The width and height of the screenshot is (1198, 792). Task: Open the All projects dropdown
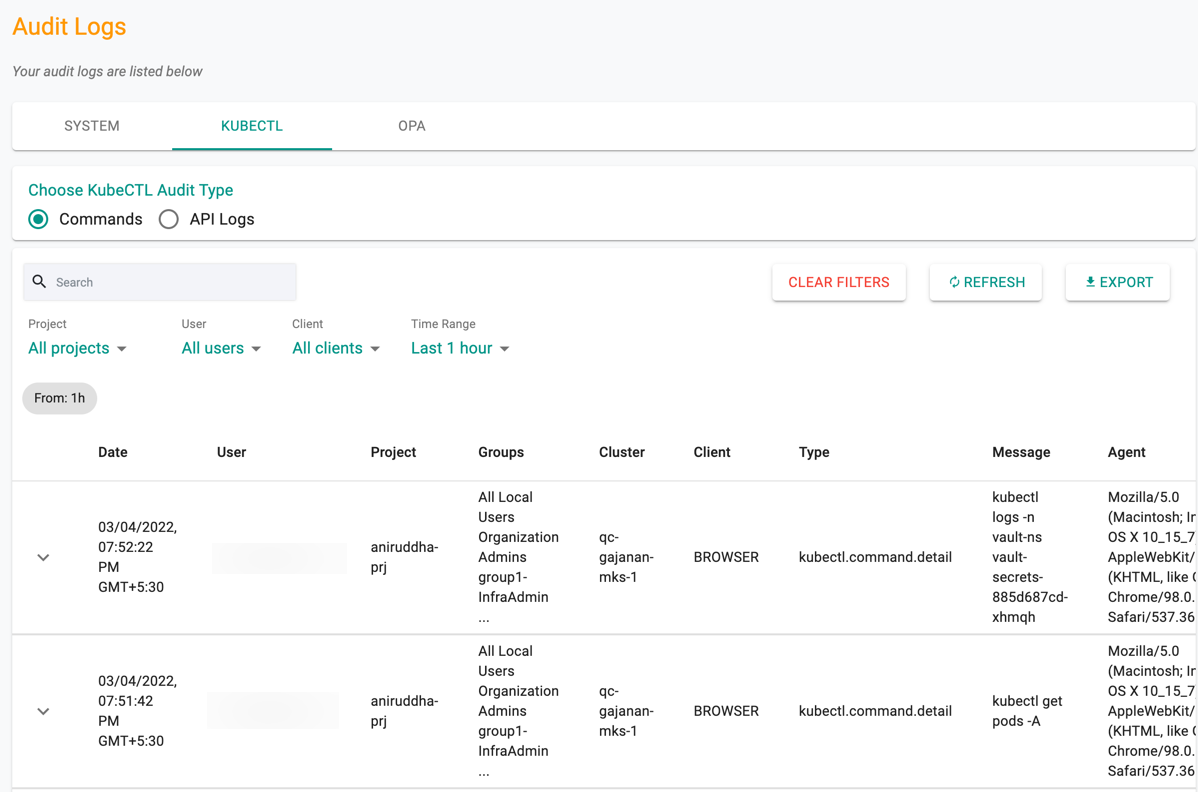point(77,348)
